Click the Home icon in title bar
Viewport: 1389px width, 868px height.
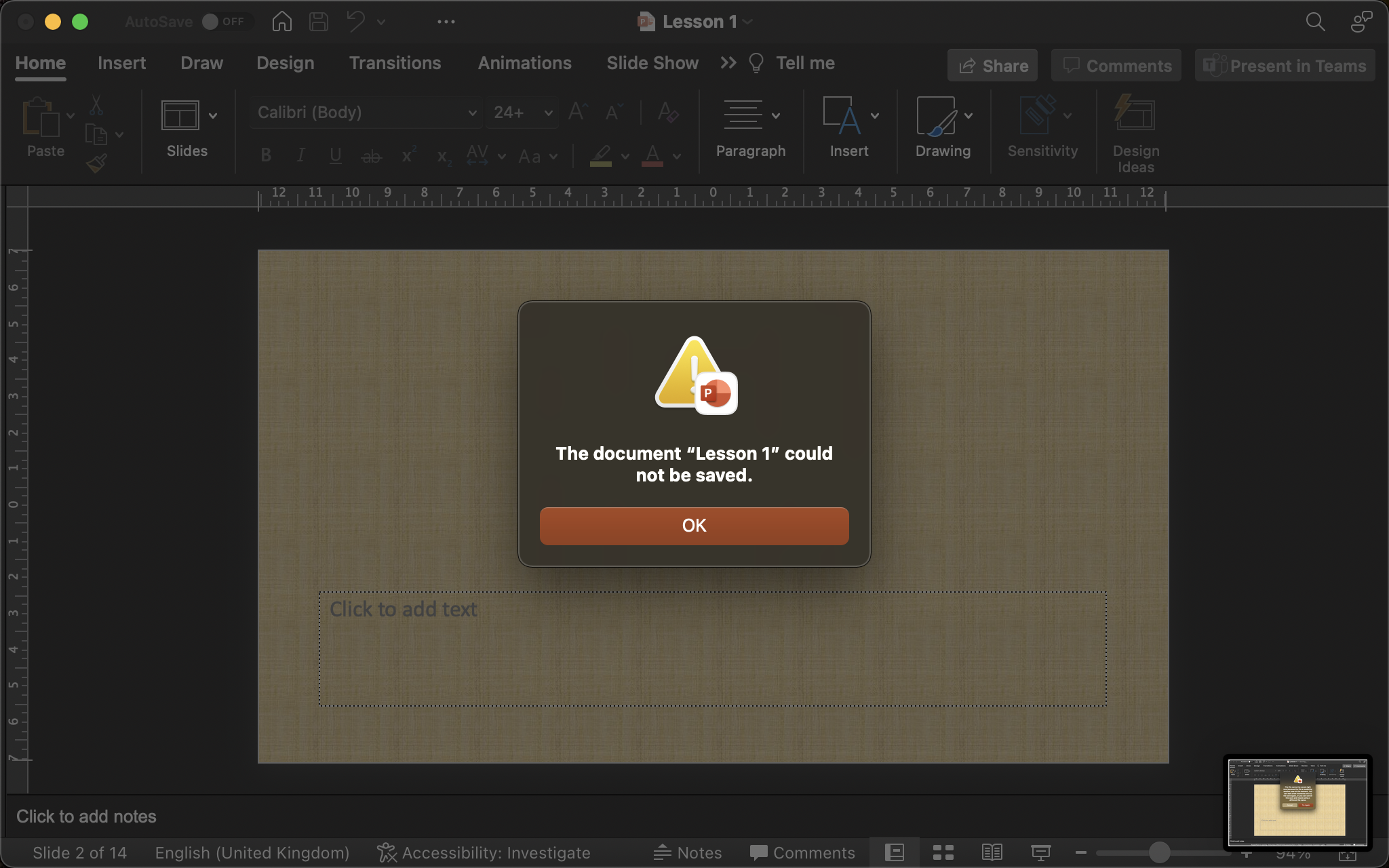pos(281,22)
